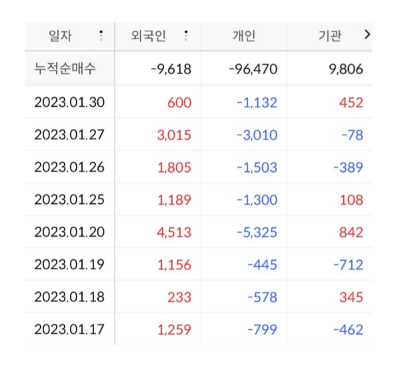Click individual value -1,132

[257, 102]
